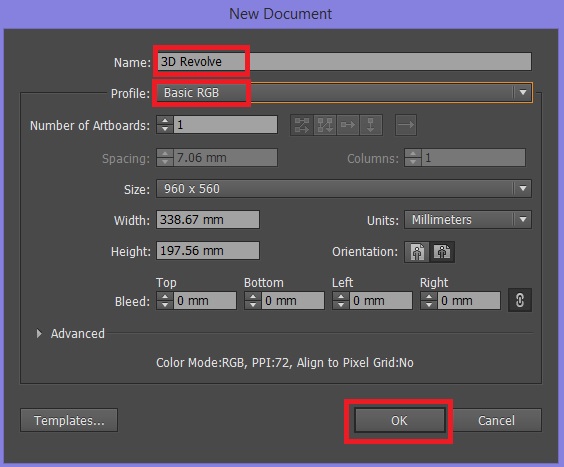The image size is (564, 467).
Task: Choose Arrange by Row artboard layout
Action: point(348,125)
